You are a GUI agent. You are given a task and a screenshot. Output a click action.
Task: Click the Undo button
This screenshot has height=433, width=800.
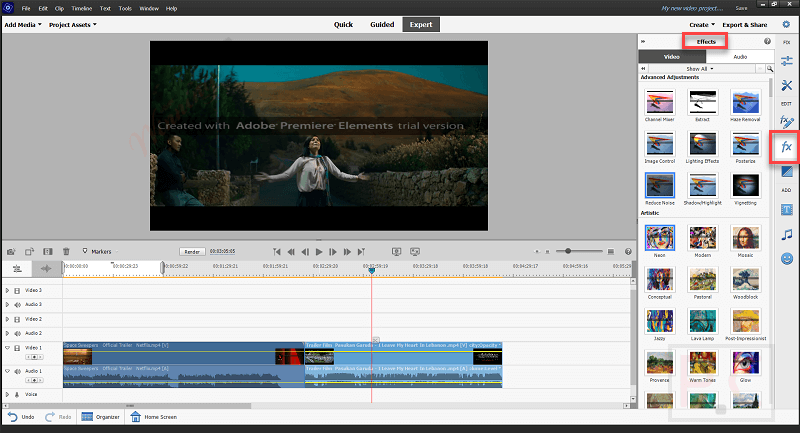21,417
